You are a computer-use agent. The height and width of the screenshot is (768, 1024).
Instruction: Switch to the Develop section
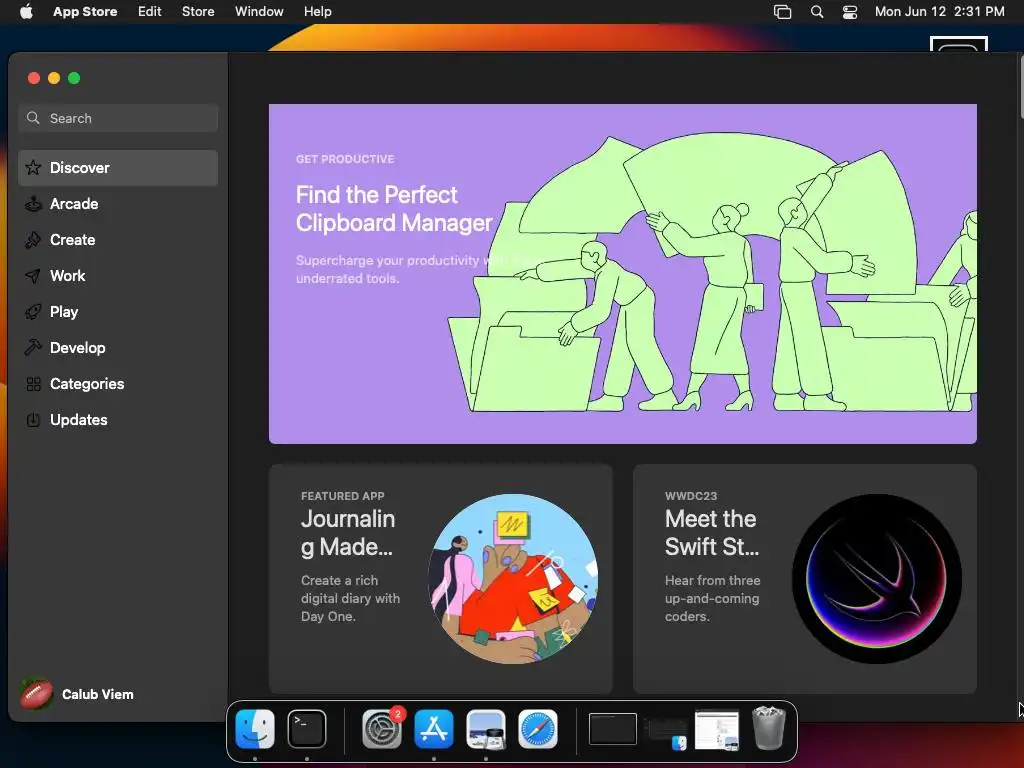point(118,347)
